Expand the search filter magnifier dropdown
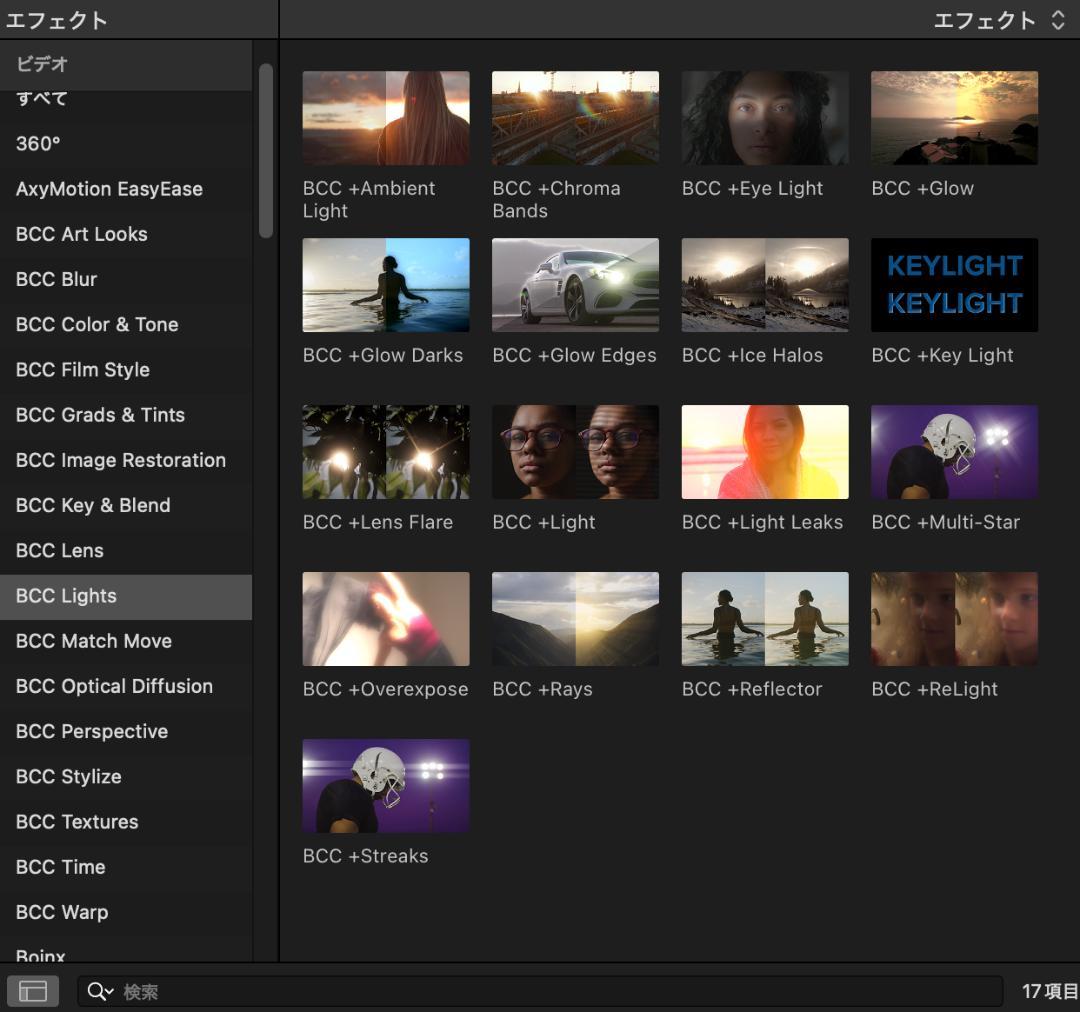This screenshot has width=1080, height=1012. click(x=100, y=991)
